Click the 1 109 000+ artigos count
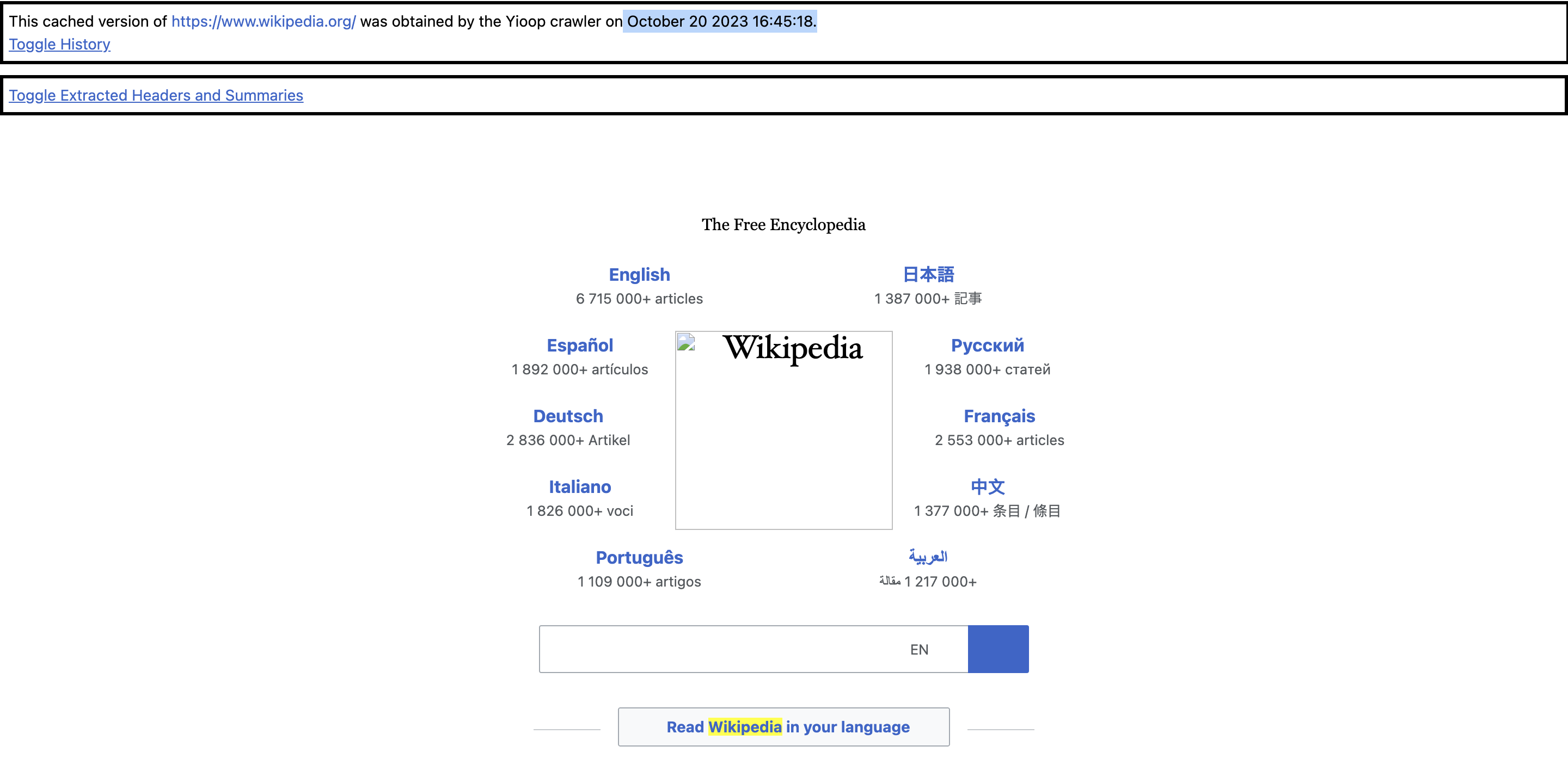The width and height of the screenshot is (1568, 777). point(639,581)
